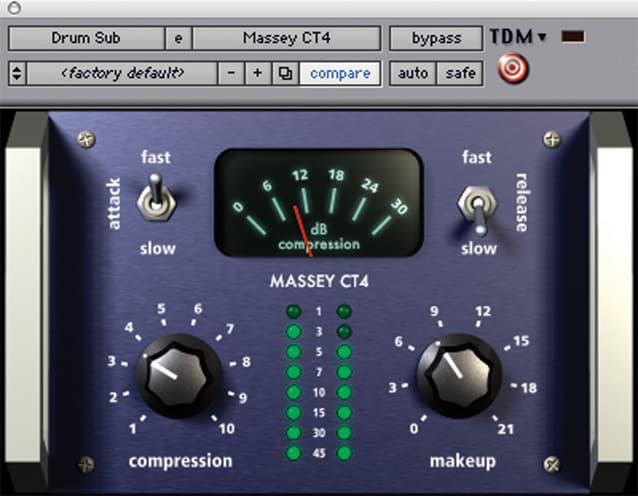This screenshot has width=638, height=496.
Task: Click the 30 mark on the VU meter
Action: (x=399, y=206)
